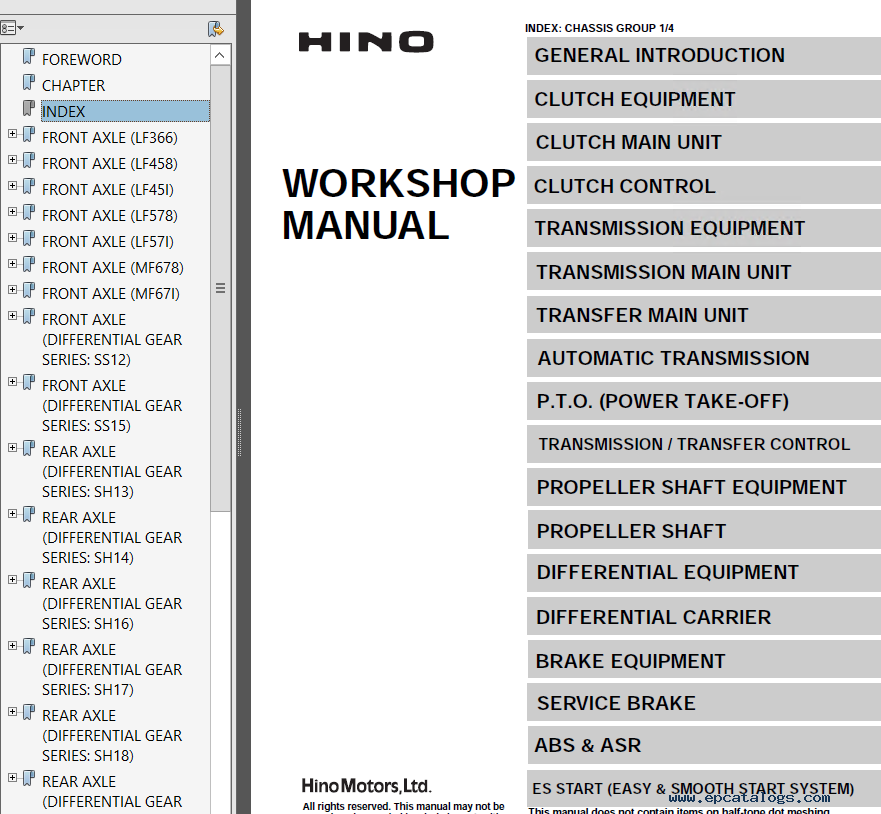Open FRONT AXLE (MF678) bookmark text
881x814 pixels.
pos(113,268)
